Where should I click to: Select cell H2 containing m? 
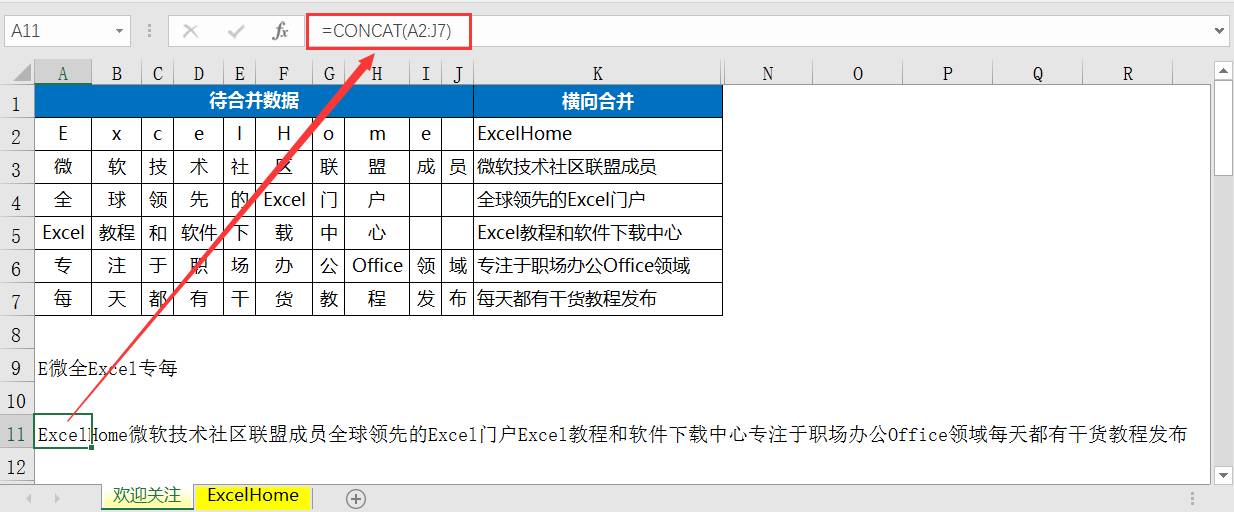(x=377, y=134)
